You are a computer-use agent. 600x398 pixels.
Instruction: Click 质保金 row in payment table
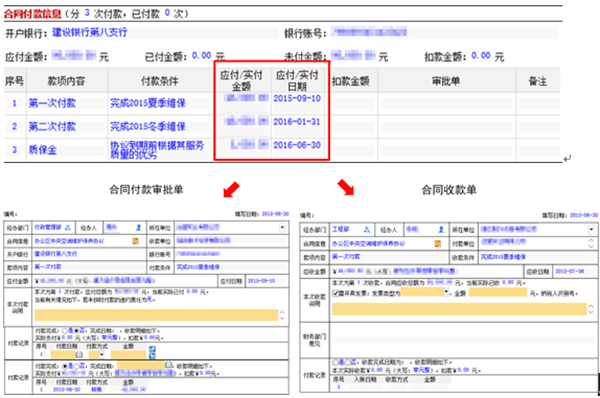coord(42,150)
